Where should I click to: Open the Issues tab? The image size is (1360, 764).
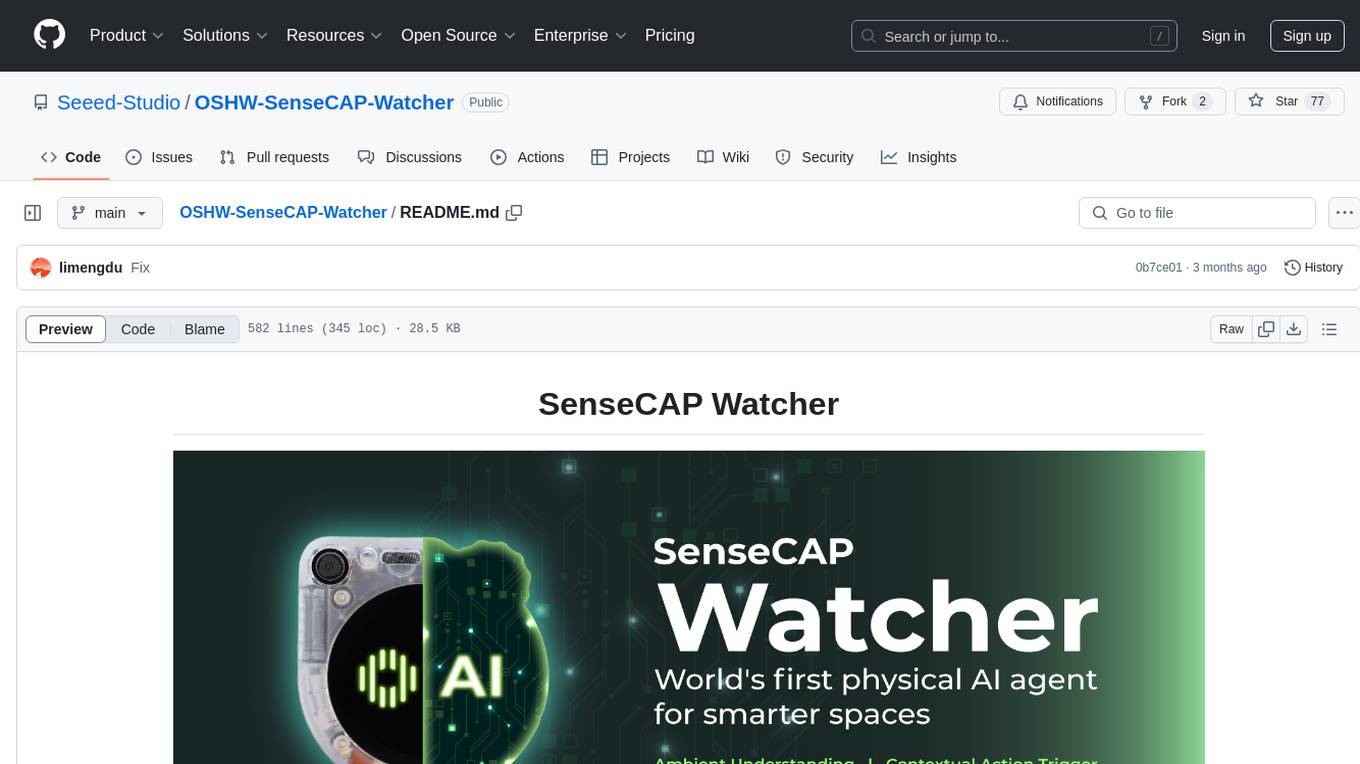coord(159,157)
